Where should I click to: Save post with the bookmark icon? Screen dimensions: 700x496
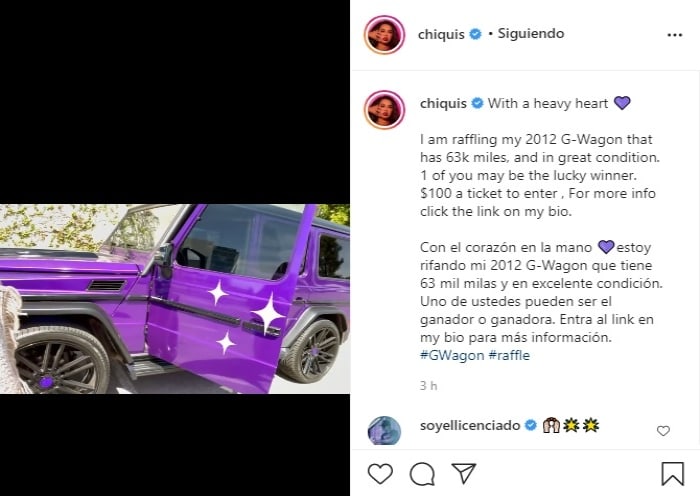pos(672,474)
